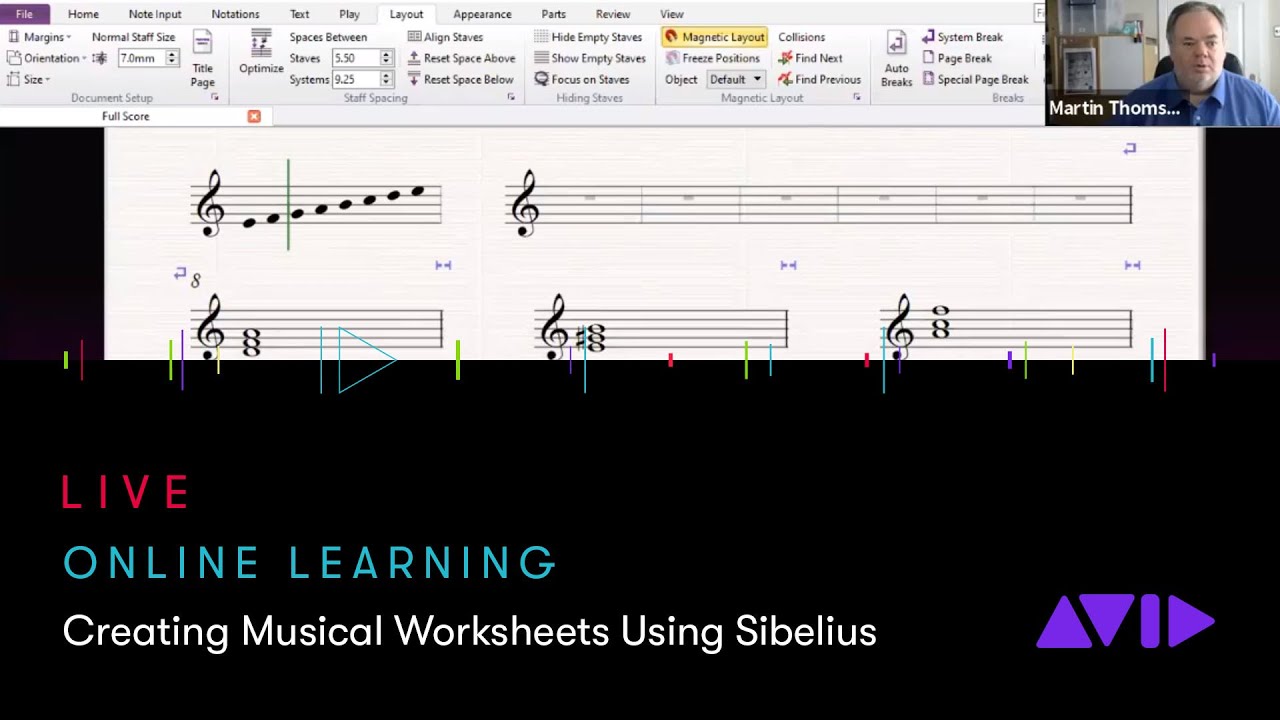Screen dimensions: 1280x720
Task: Switch to the Parts tab
Action: coord(553,14)
